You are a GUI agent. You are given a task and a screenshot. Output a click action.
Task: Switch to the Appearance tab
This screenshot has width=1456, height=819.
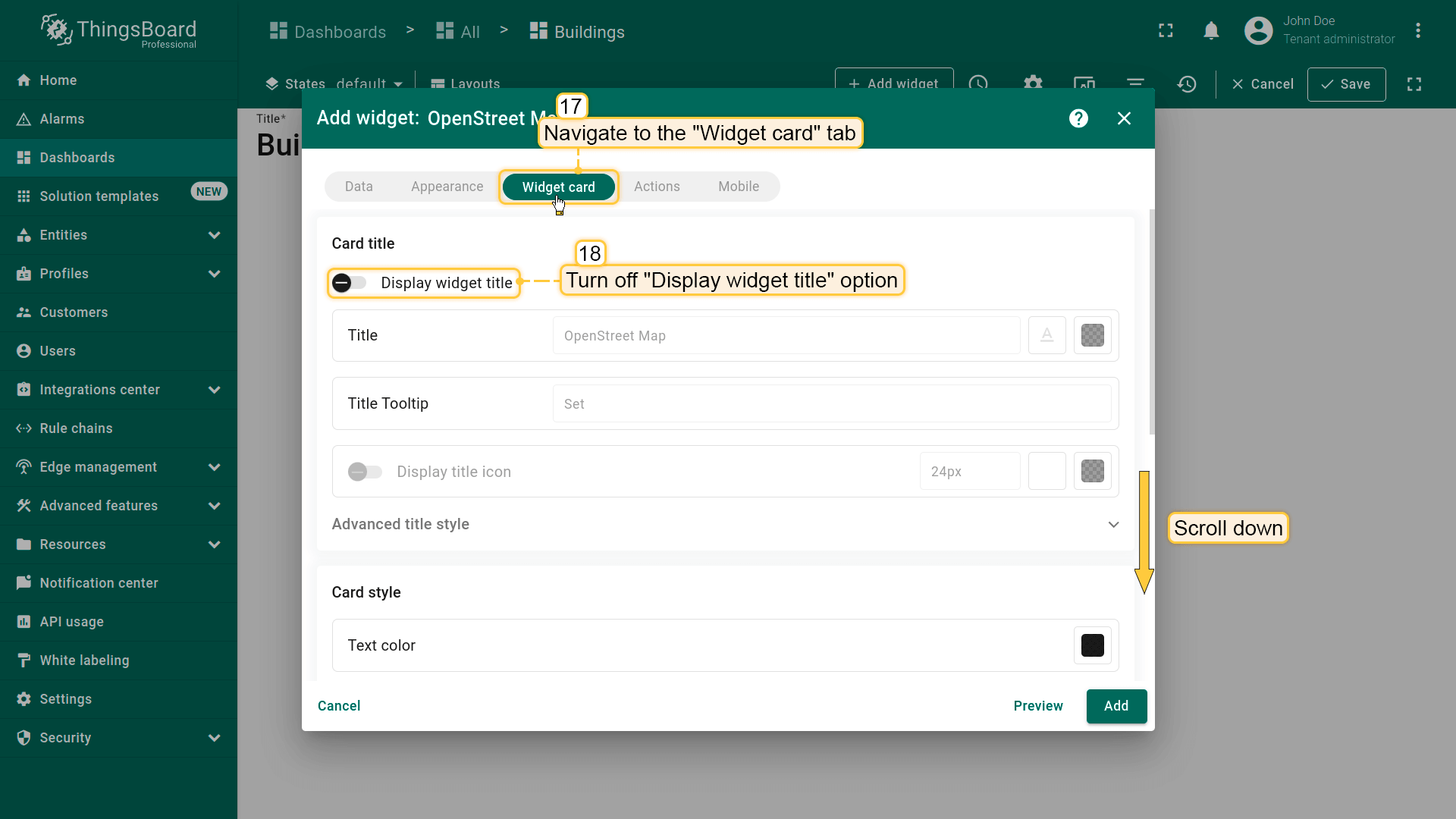click(x=447, y=187)
